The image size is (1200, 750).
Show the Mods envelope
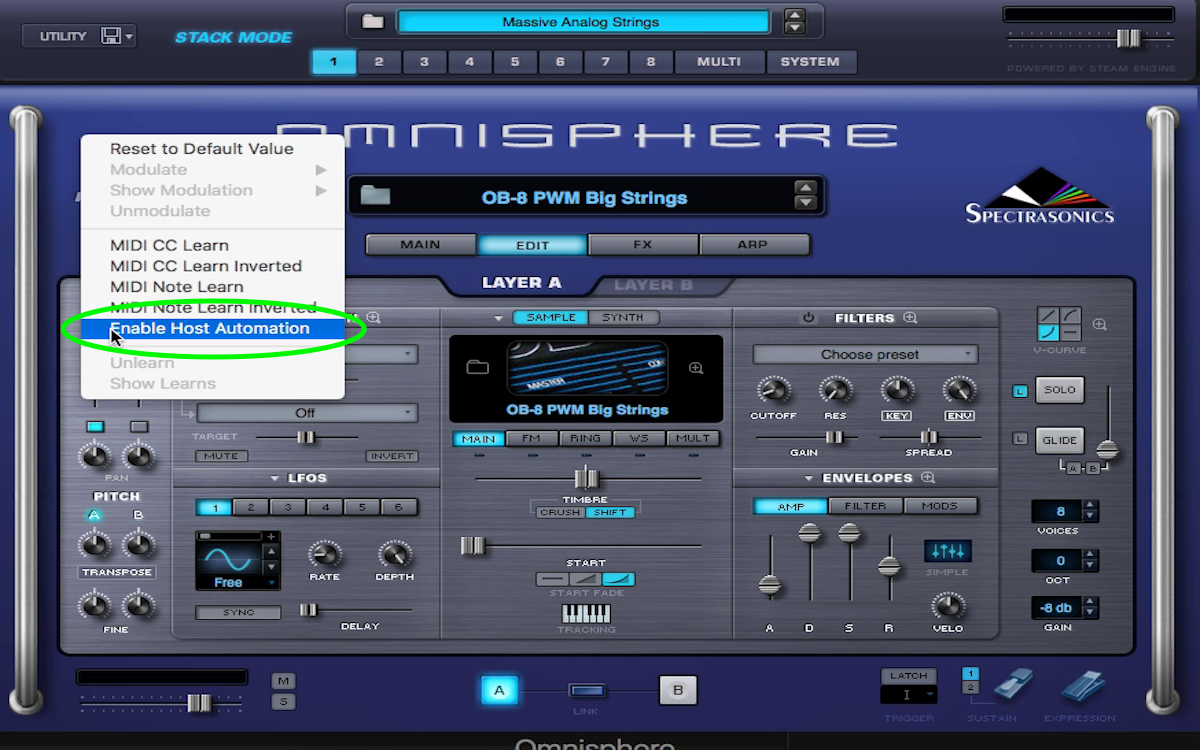(940, 506)
